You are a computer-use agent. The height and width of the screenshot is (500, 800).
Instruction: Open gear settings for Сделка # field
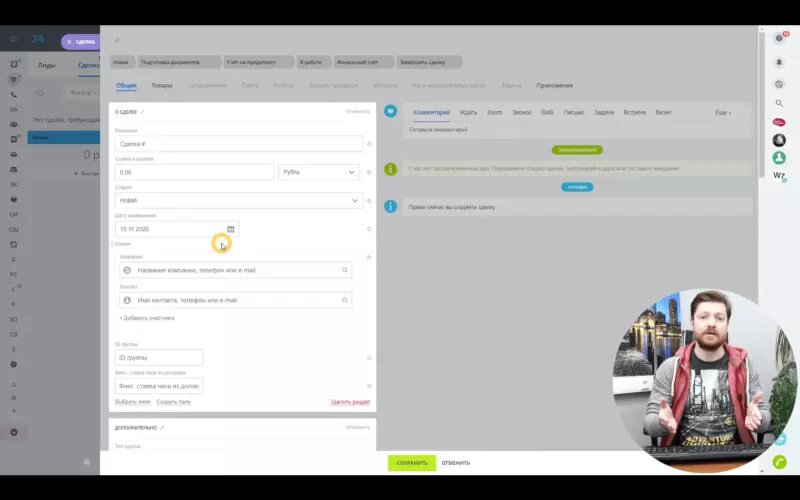(369, 144)
